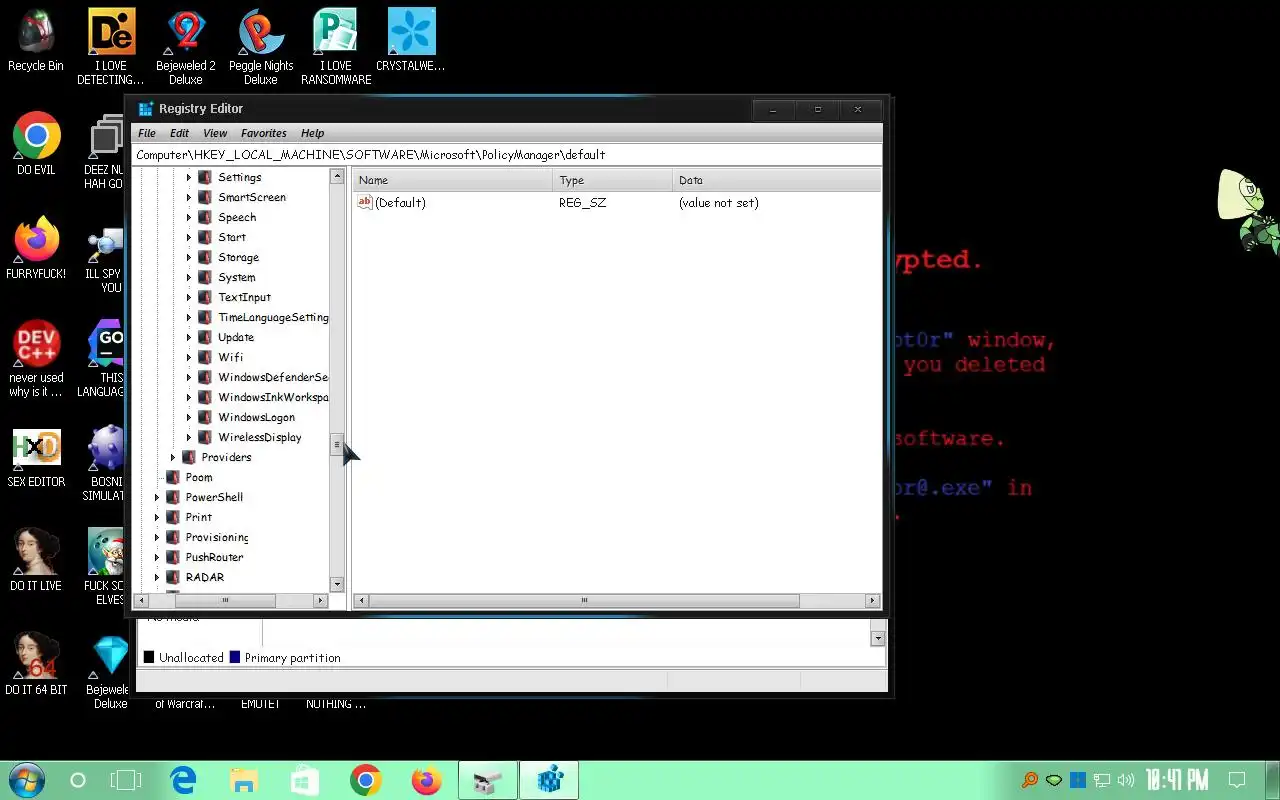Select the Start key in tree
The height and width of the screenshot is (800, 1280).
231,237
